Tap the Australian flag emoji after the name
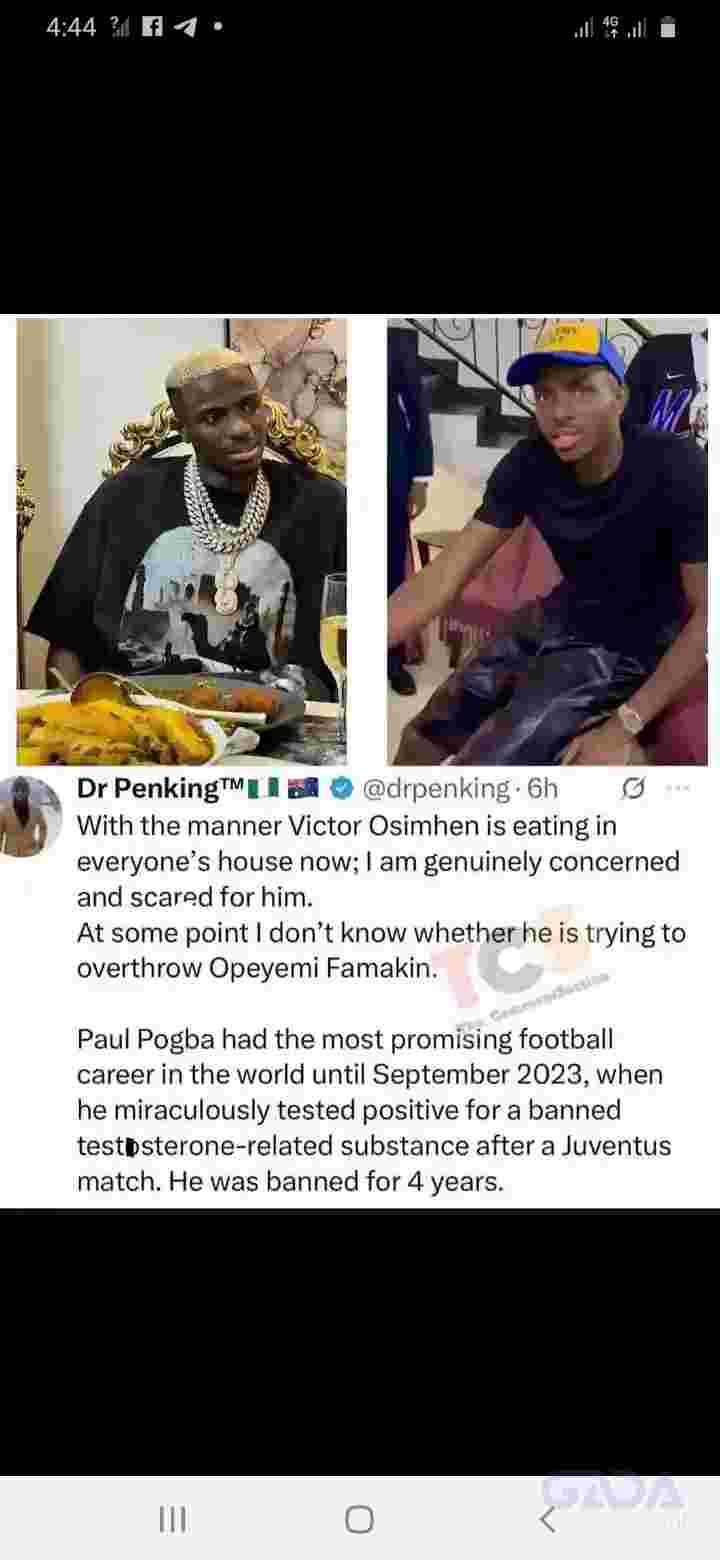 (303, 789)
